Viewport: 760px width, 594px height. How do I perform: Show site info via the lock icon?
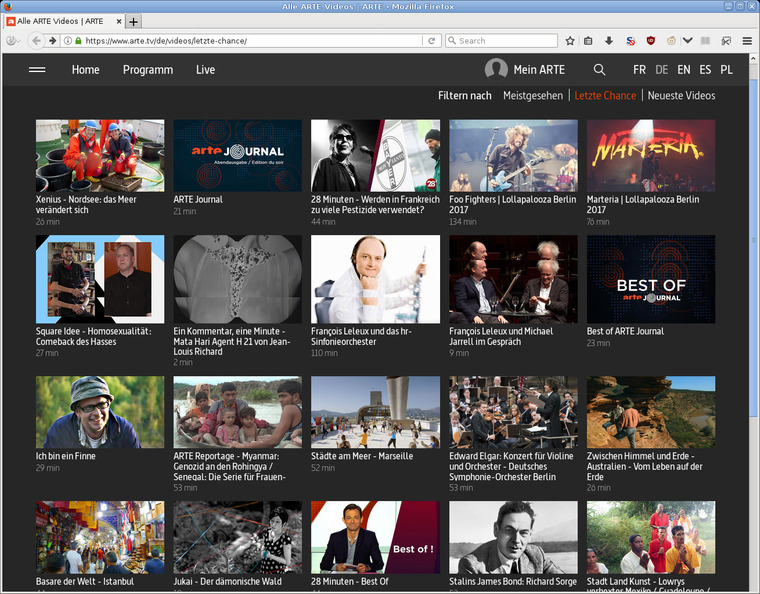[x=78, y=41]
